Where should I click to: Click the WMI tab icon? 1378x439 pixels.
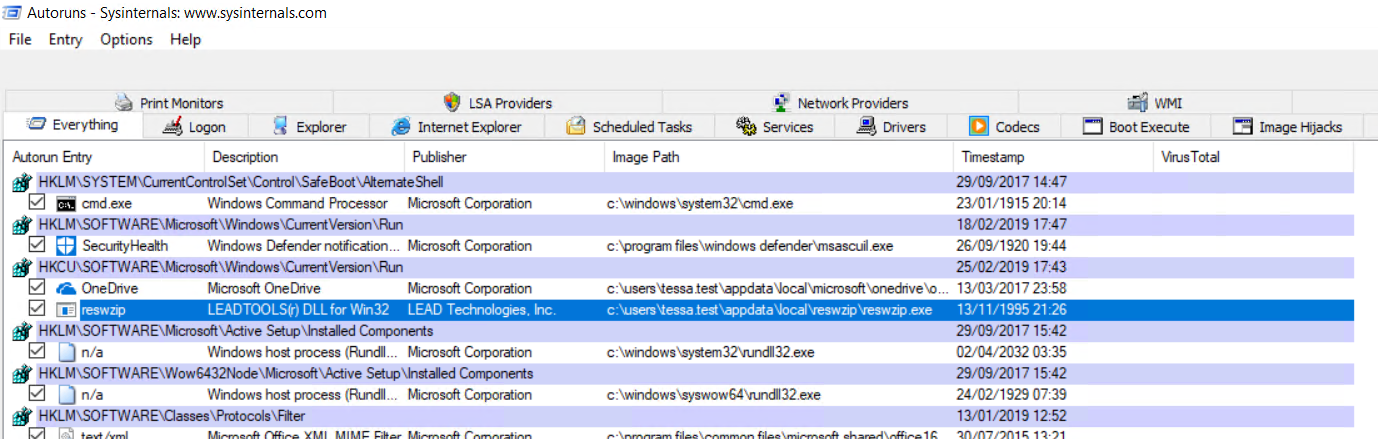[x=1137, y=102]
